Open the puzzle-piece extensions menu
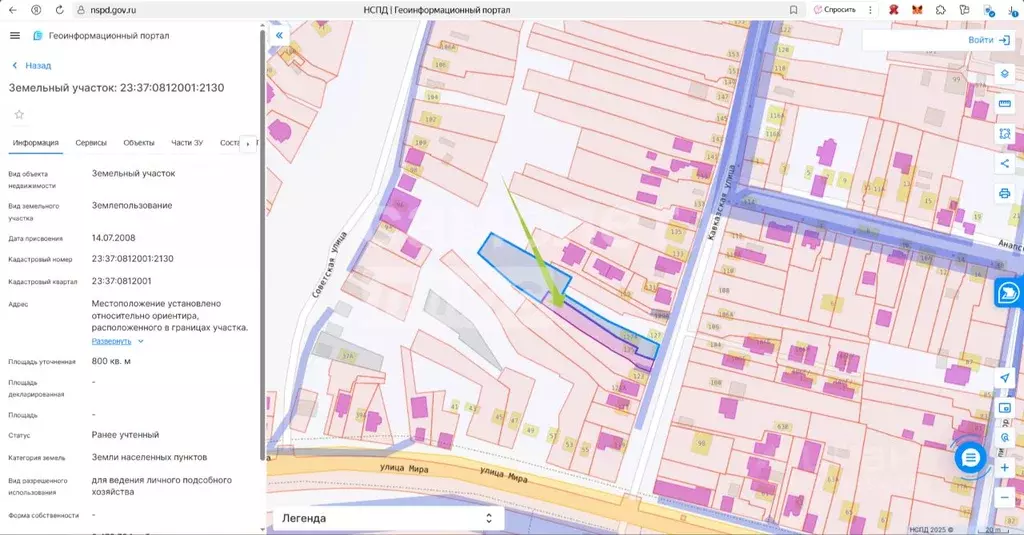Viewport: 1024px width, 535px height. (x=940, y=10)
